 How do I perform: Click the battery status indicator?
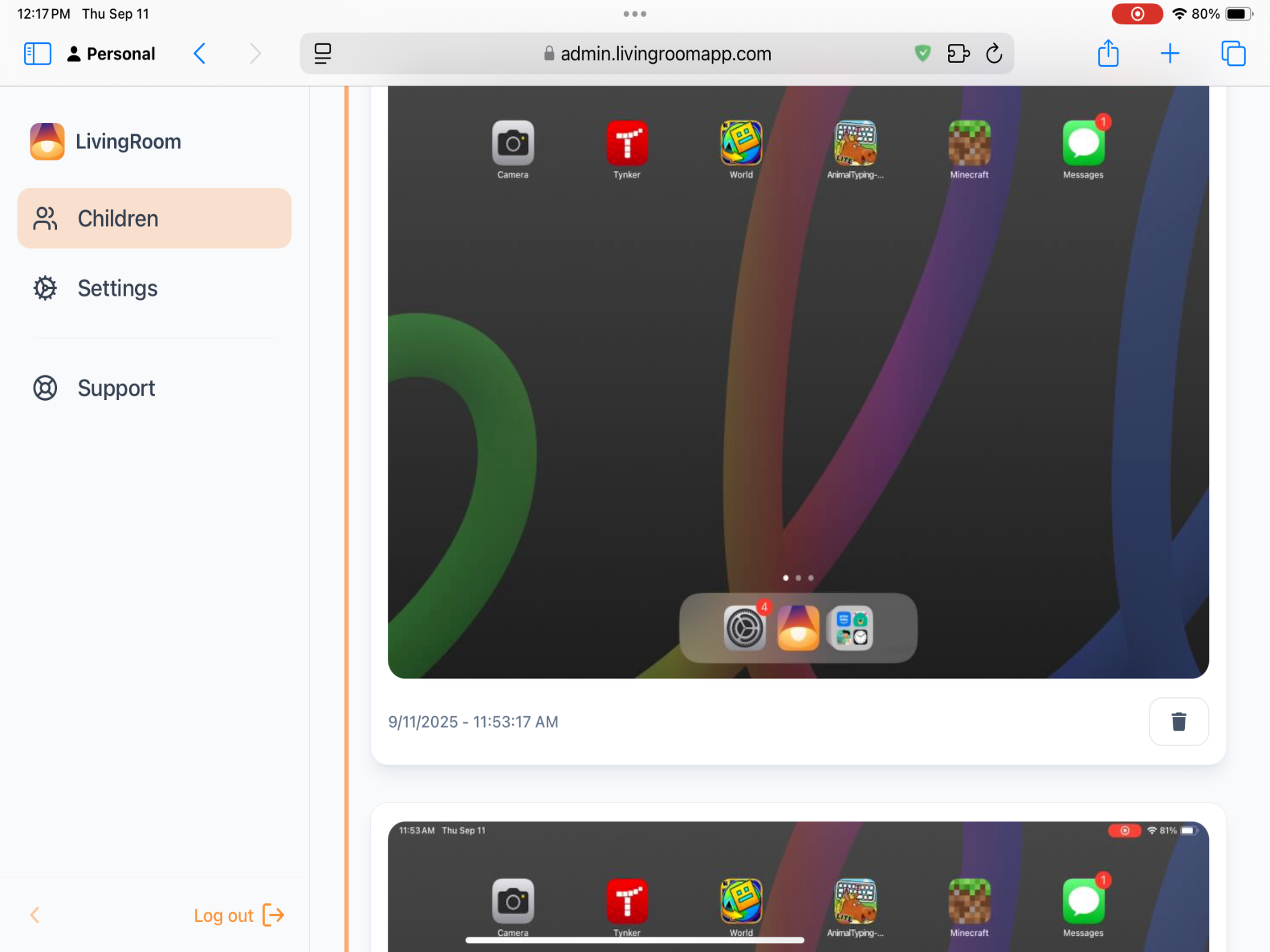point(1239,14)
